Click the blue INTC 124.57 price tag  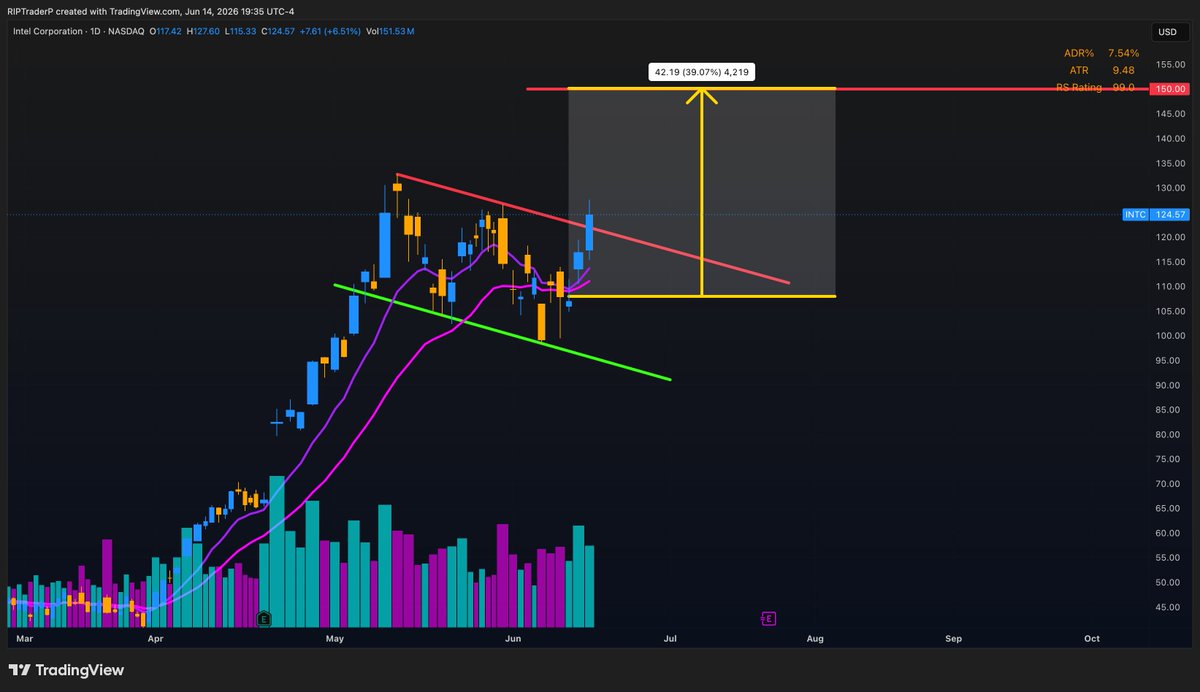pos(1156,214)
